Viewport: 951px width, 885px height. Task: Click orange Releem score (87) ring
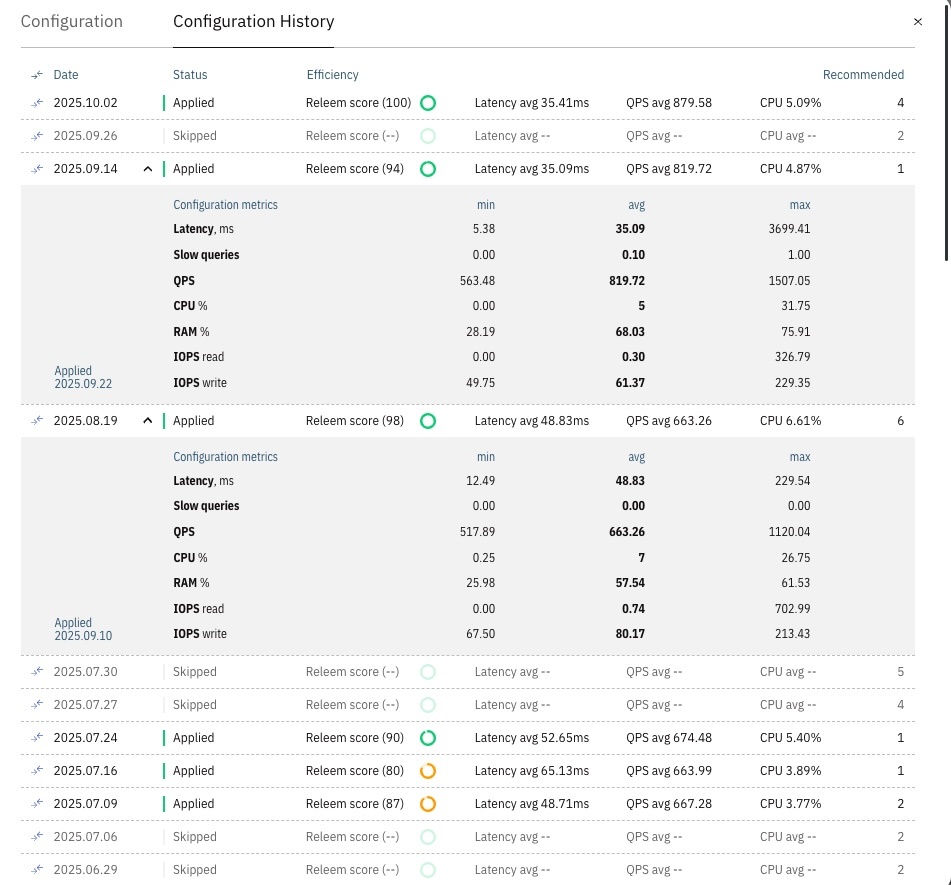428,804
